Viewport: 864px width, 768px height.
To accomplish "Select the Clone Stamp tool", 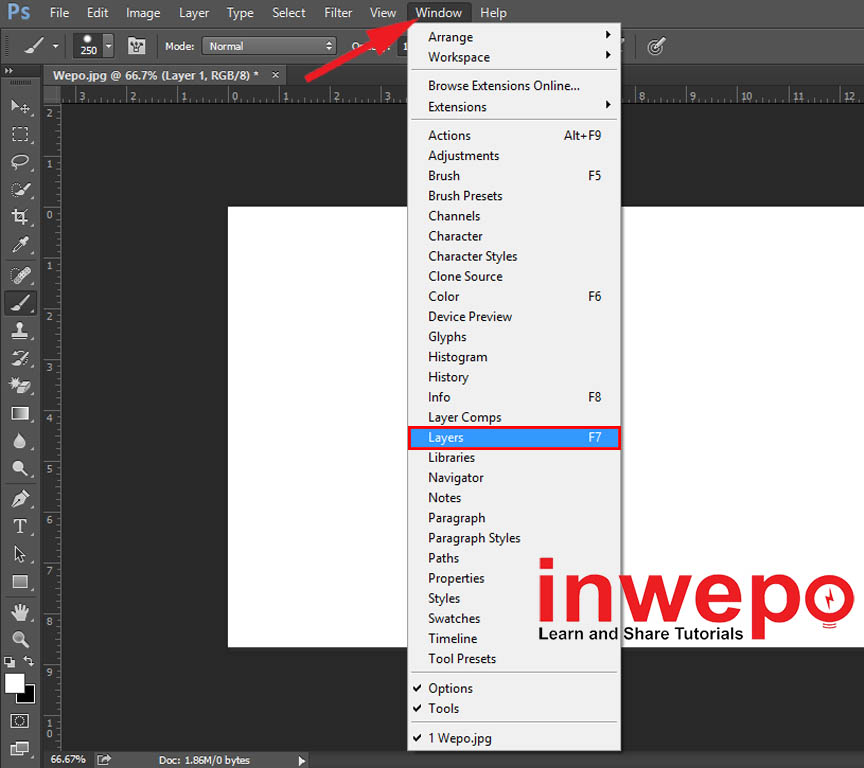I will (20, 330).
